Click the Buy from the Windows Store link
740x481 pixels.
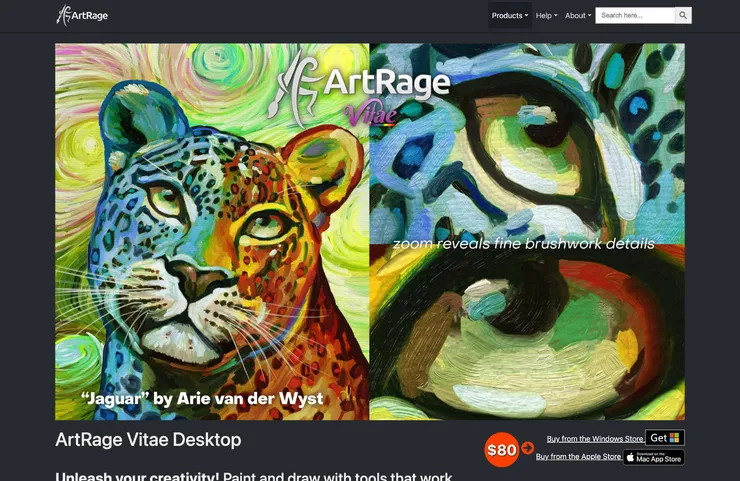pos(595,439)
